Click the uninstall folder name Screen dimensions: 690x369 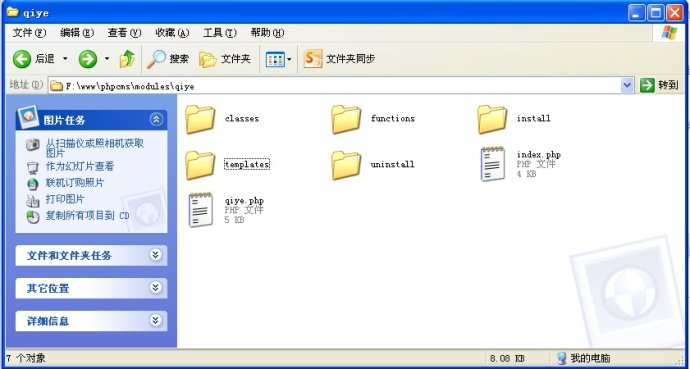tap(393, 164)
